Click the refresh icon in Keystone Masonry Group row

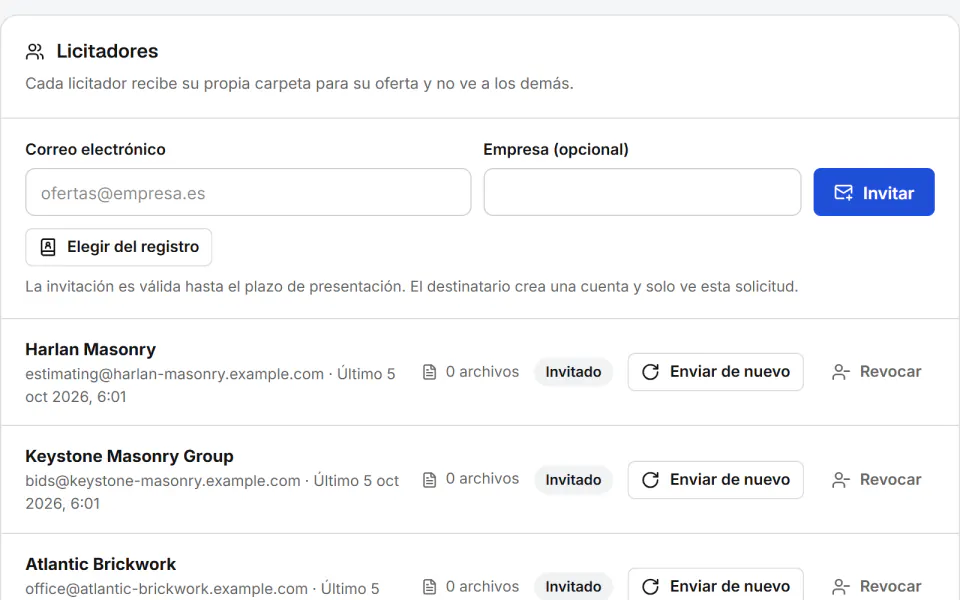pos(650,479)
